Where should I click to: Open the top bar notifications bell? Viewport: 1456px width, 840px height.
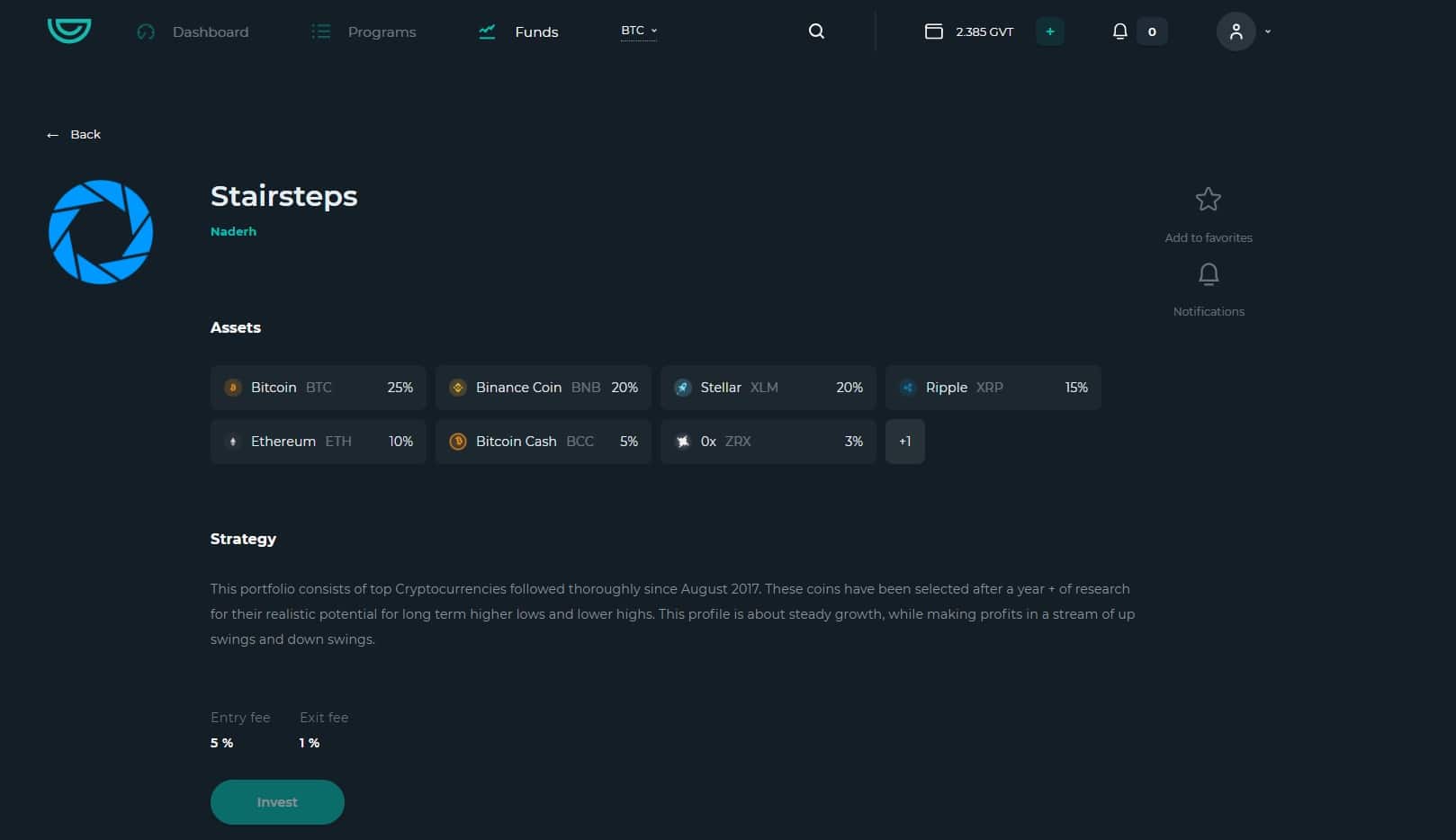(1119, 31)
